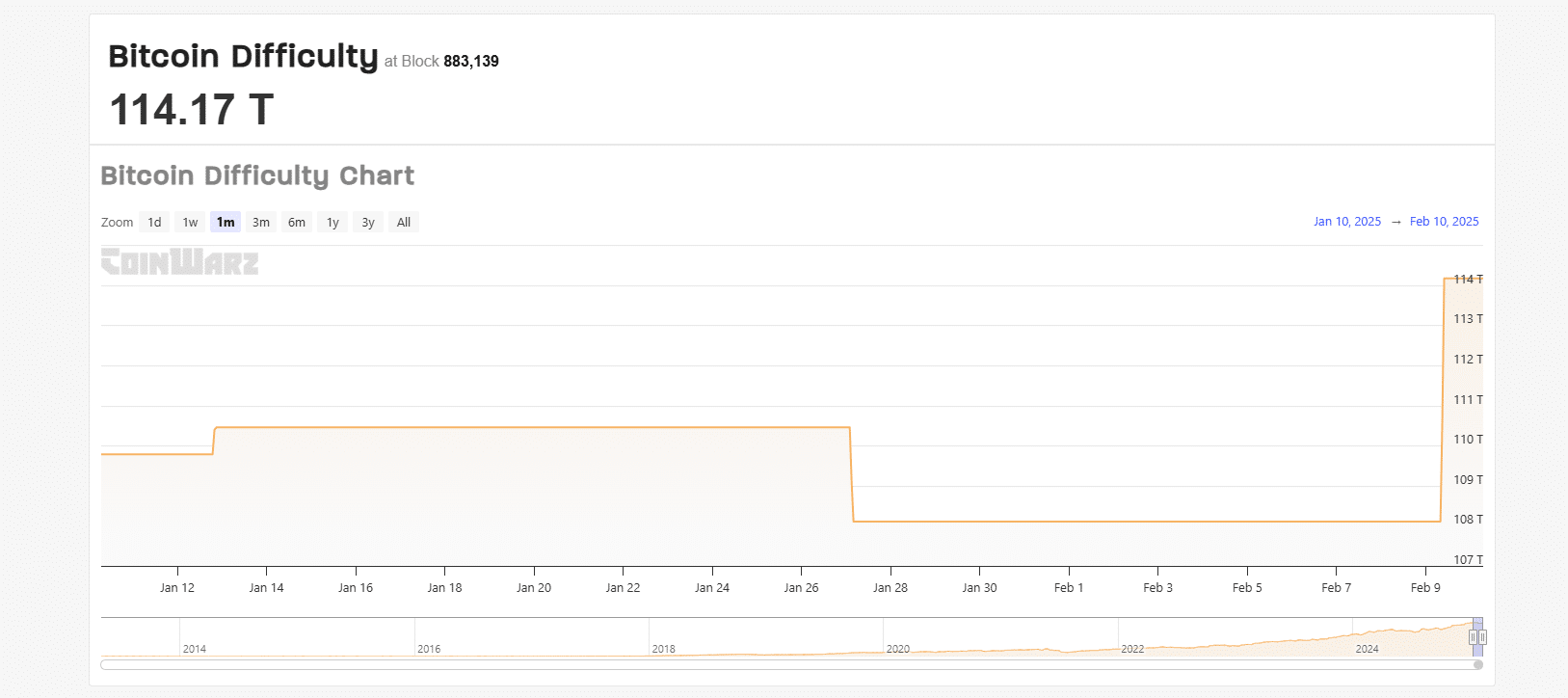1568x698 pixels.
Task: Click the Jan 24 axis label
Action: click(712, 587)
